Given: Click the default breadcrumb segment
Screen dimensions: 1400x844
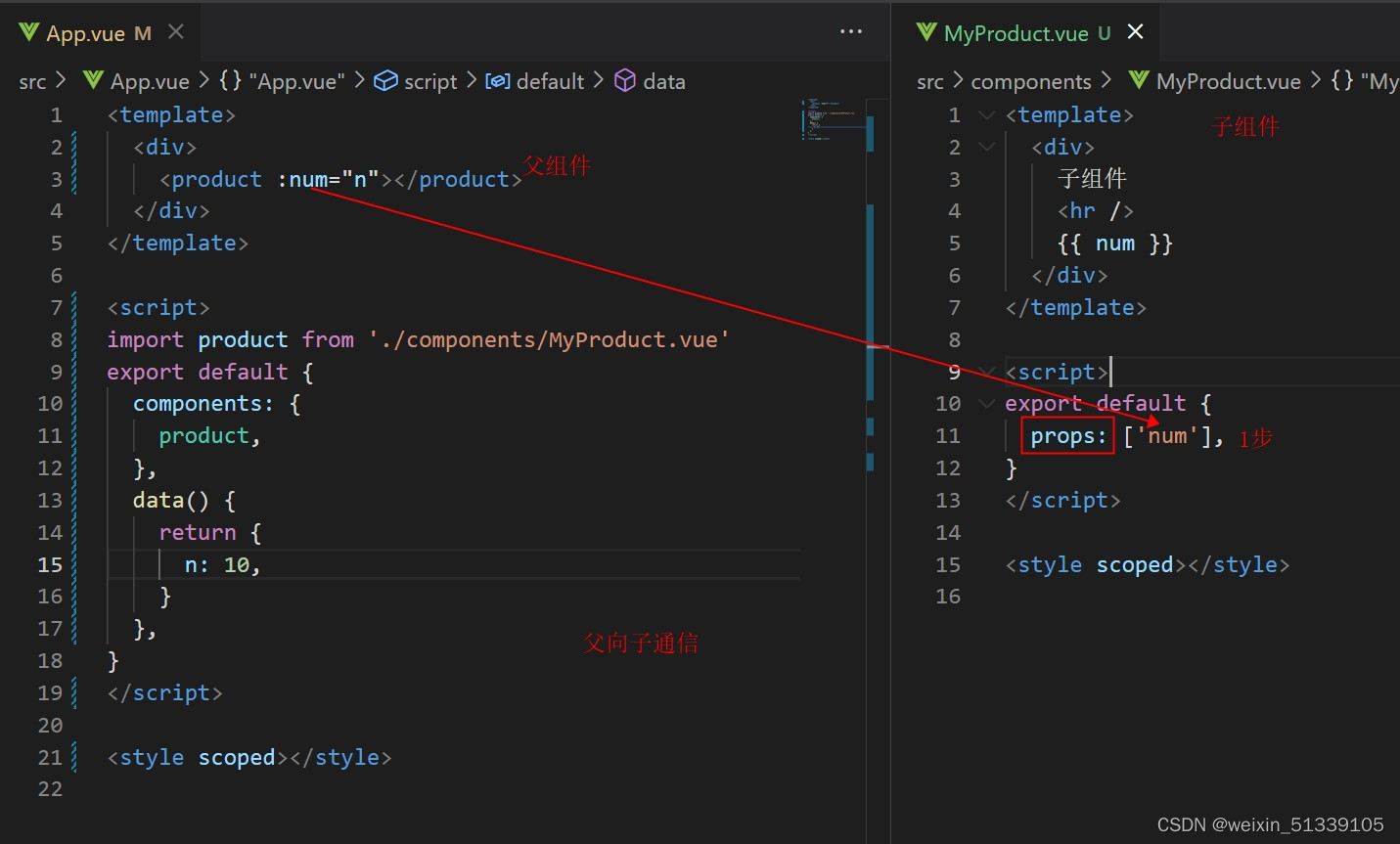Looking at the screenshot, I should [550, 81].
